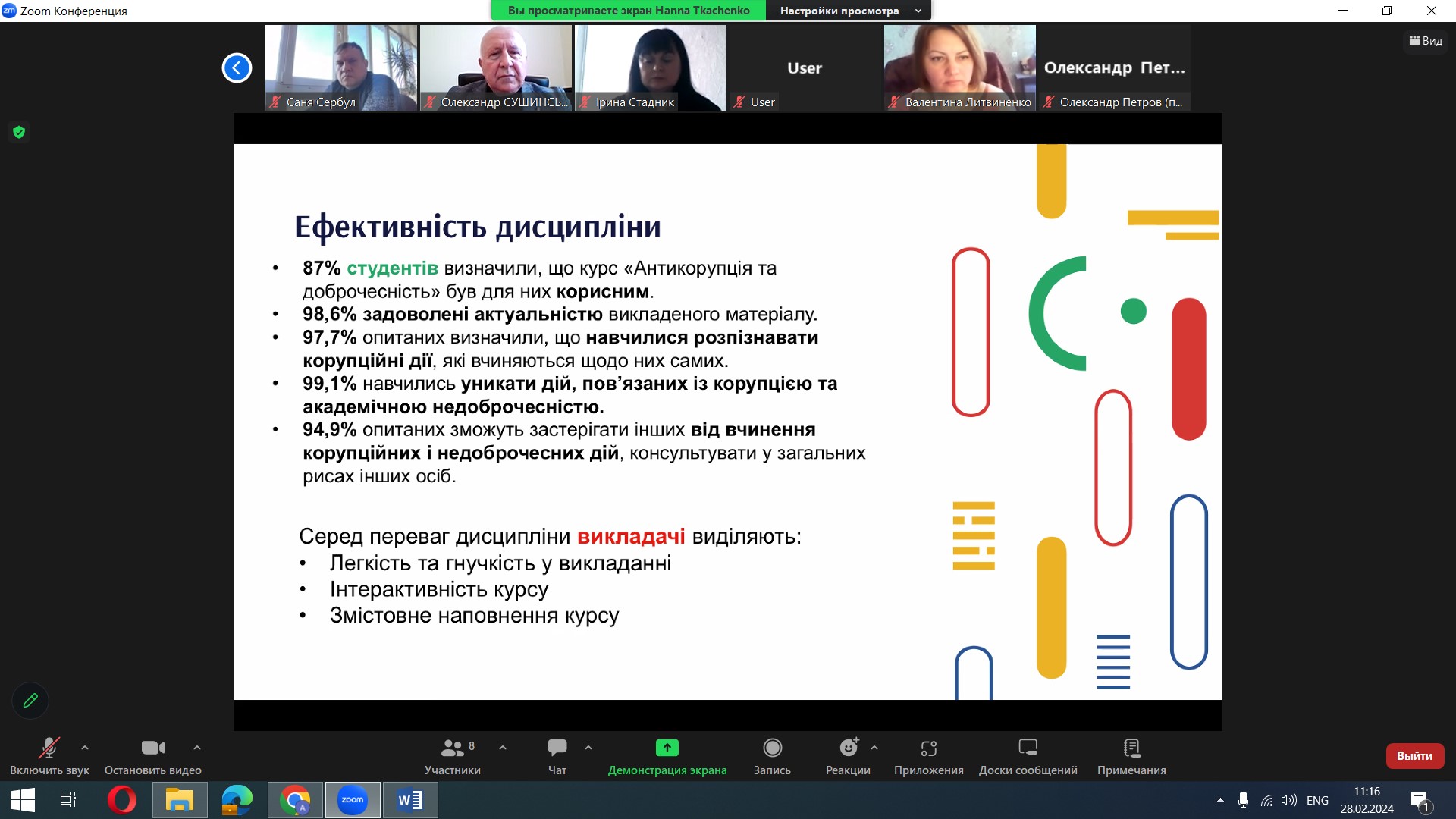This screenshot has width=1456, height=819.
Task: Click the red Выйти leave button
Action: point(1414,756)
